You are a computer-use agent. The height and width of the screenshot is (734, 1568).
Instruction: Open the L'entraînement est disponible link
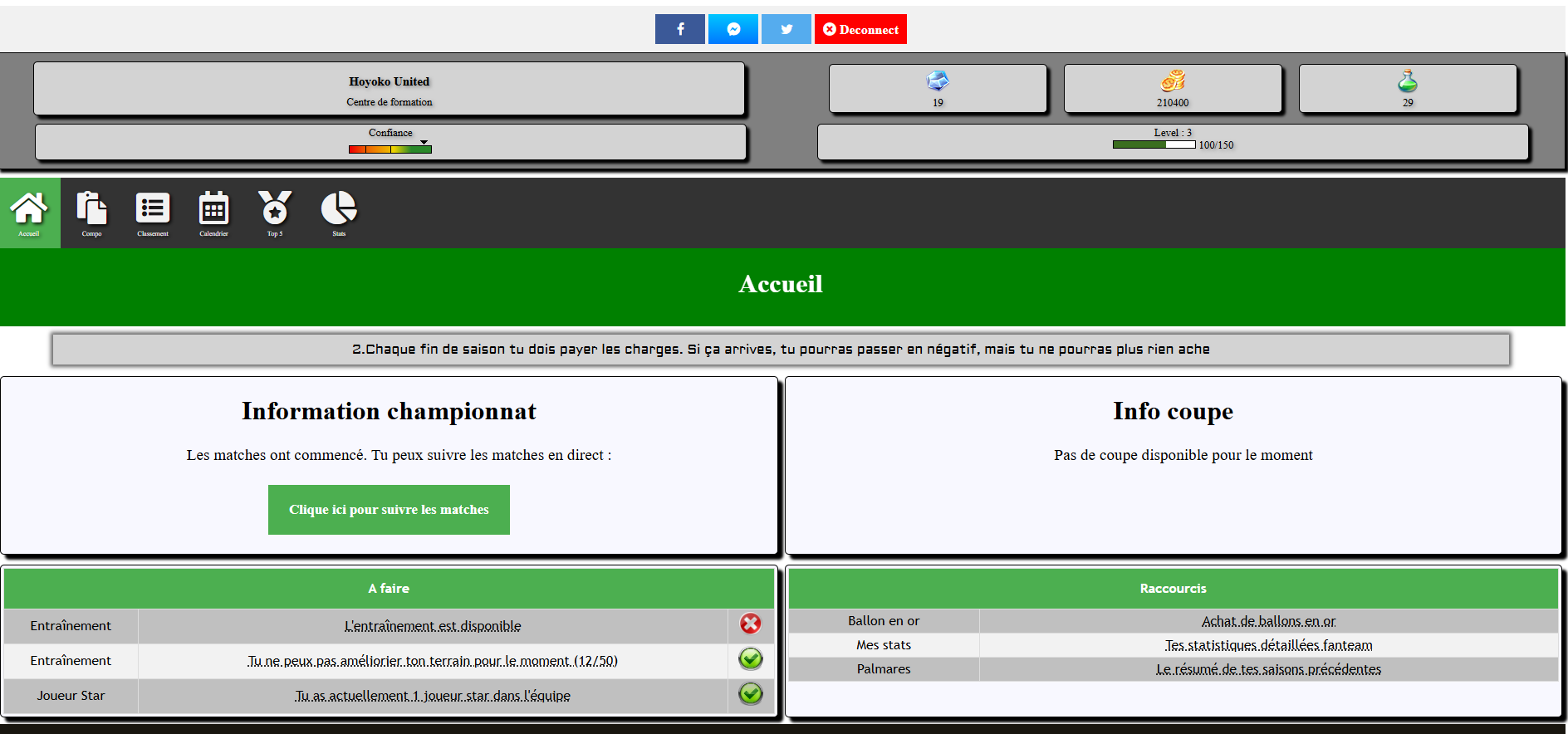click(x=433, y=626)
